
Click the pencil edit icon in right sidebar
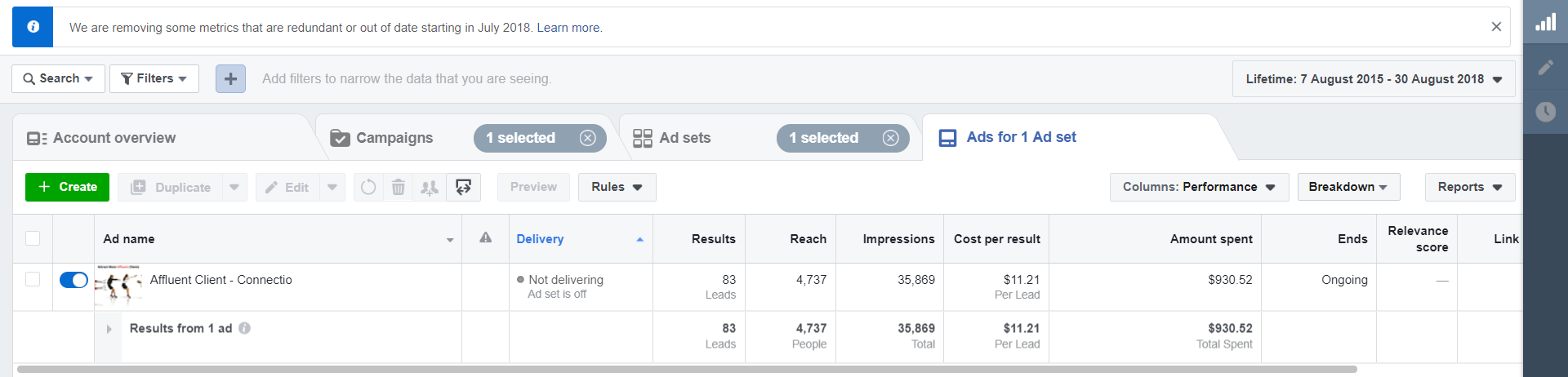(x=1545, y=68)
